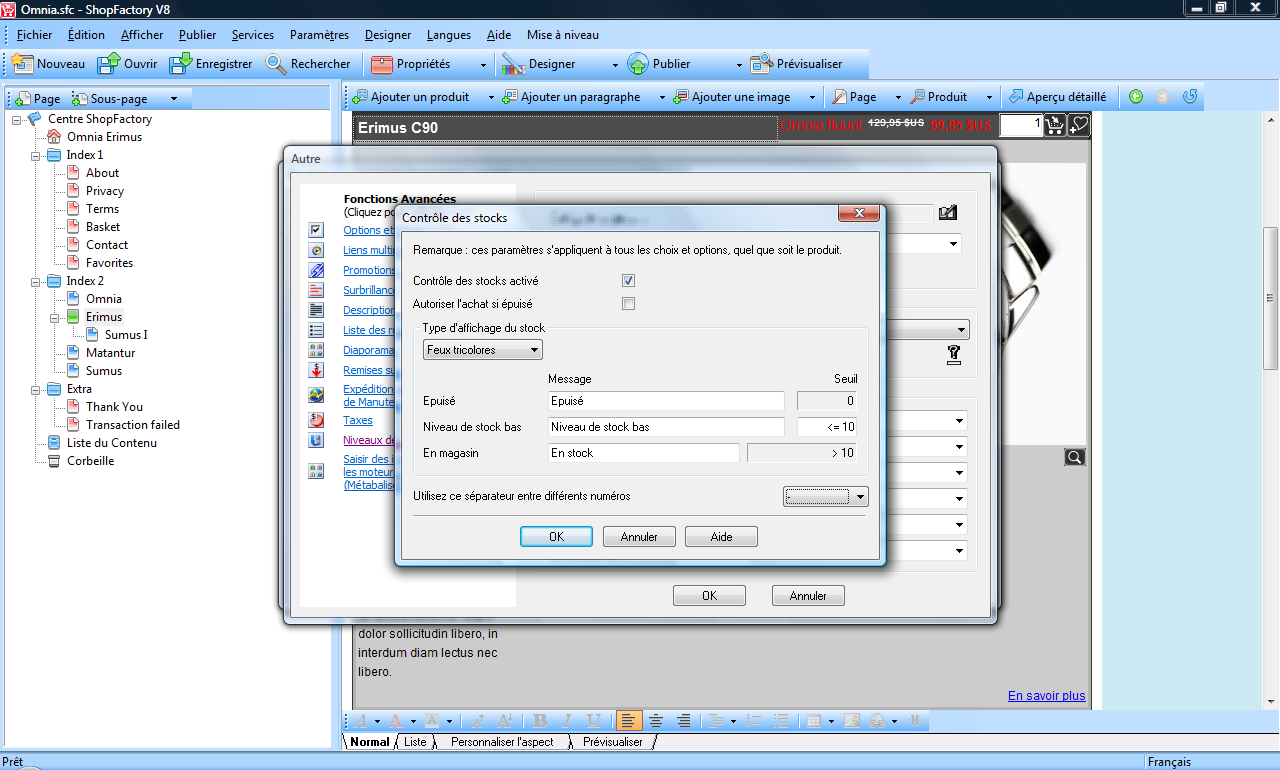Viewport: 1280px width, 770px height.
Task: Uncheck Contrôle des stocks activé
Action: [x=628, y=281]
